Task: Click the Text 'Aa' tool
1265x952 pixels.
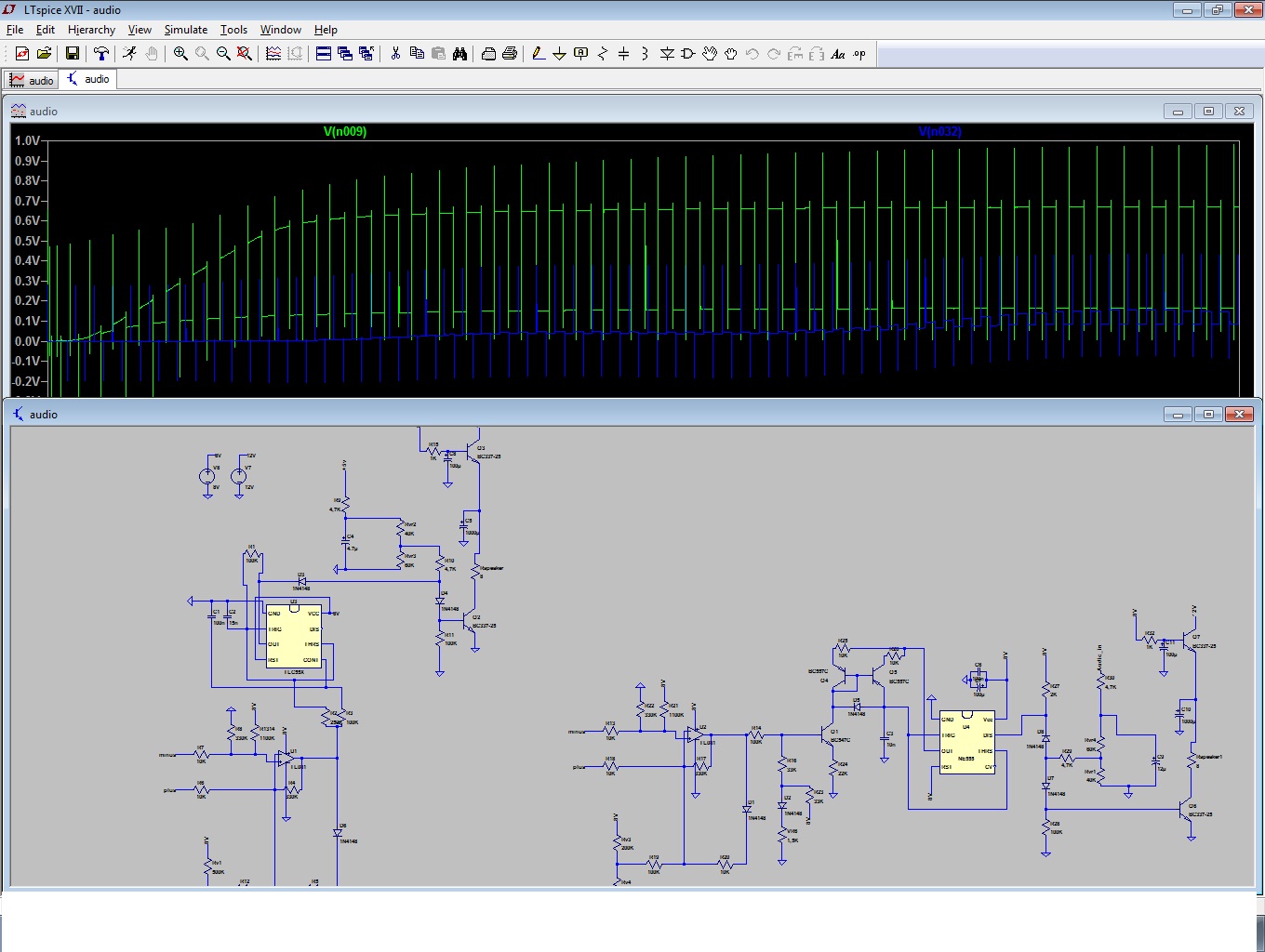Action: pyautogui.click(x=837, y=54)
